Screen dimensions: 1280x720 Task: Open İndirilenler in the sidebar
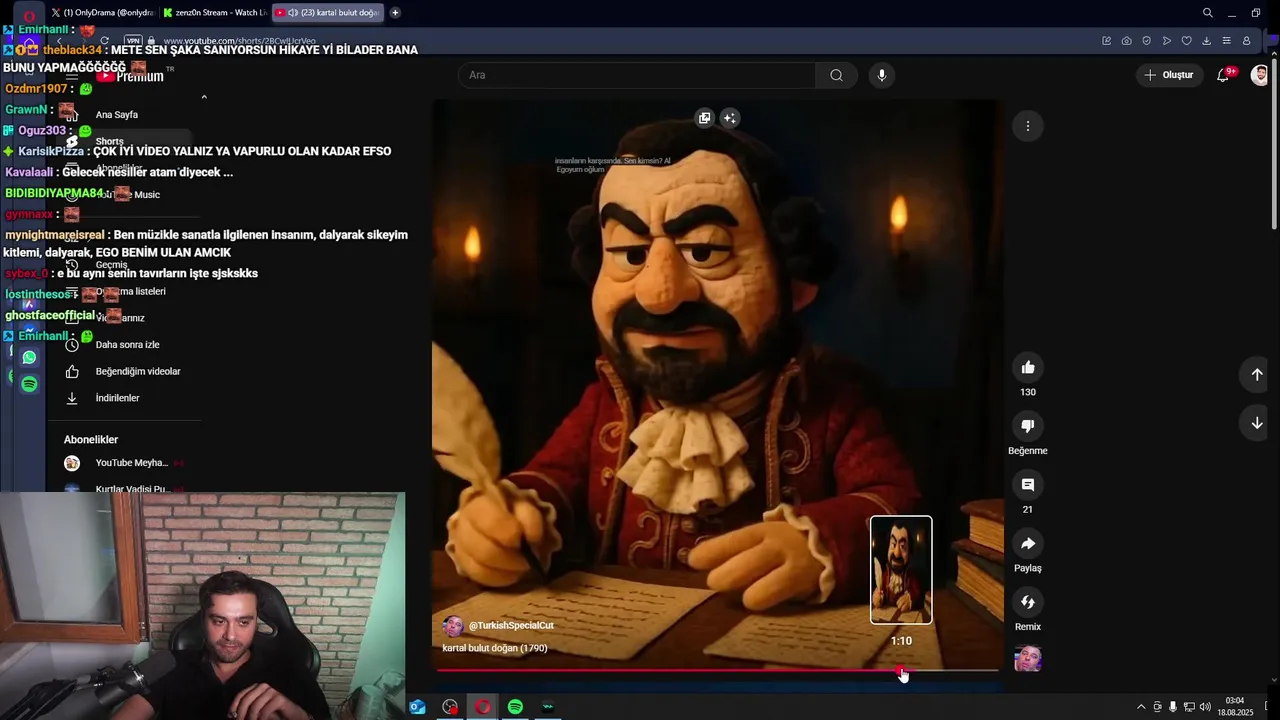click(x=125, y=398)
